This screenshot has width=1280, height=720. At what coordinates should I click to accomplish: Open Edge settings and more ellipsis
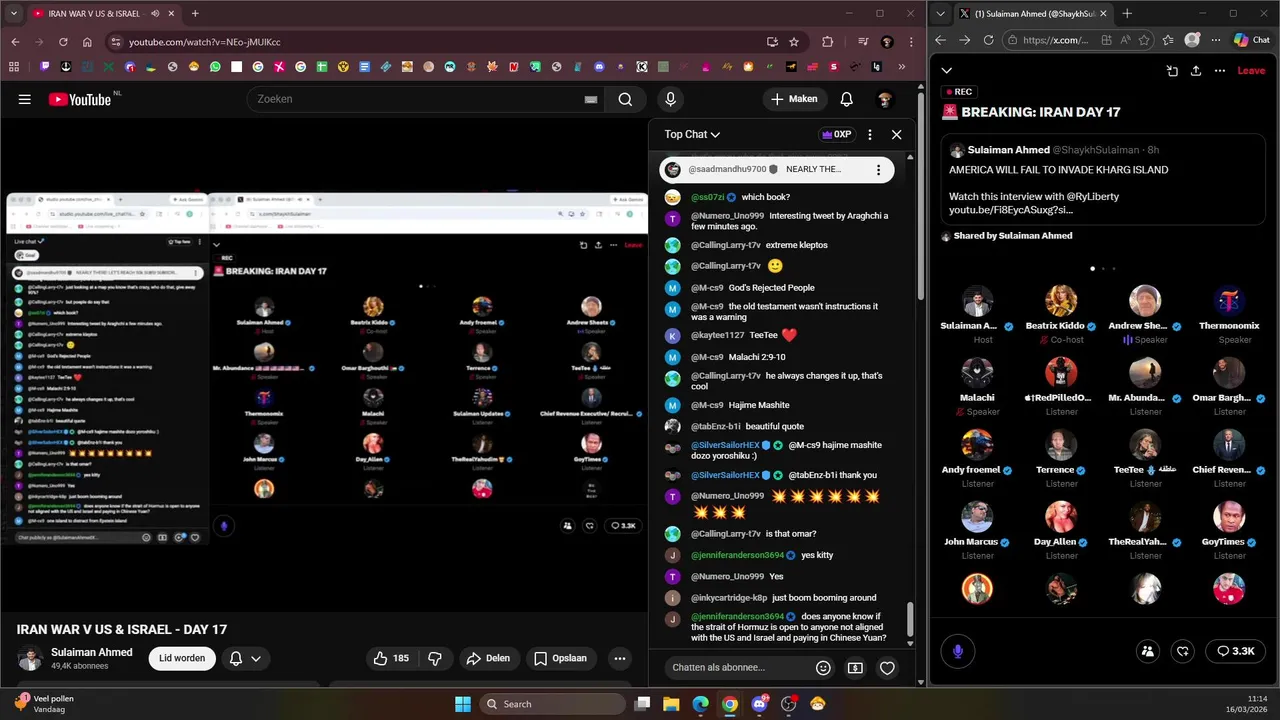tap(1214, 40)
